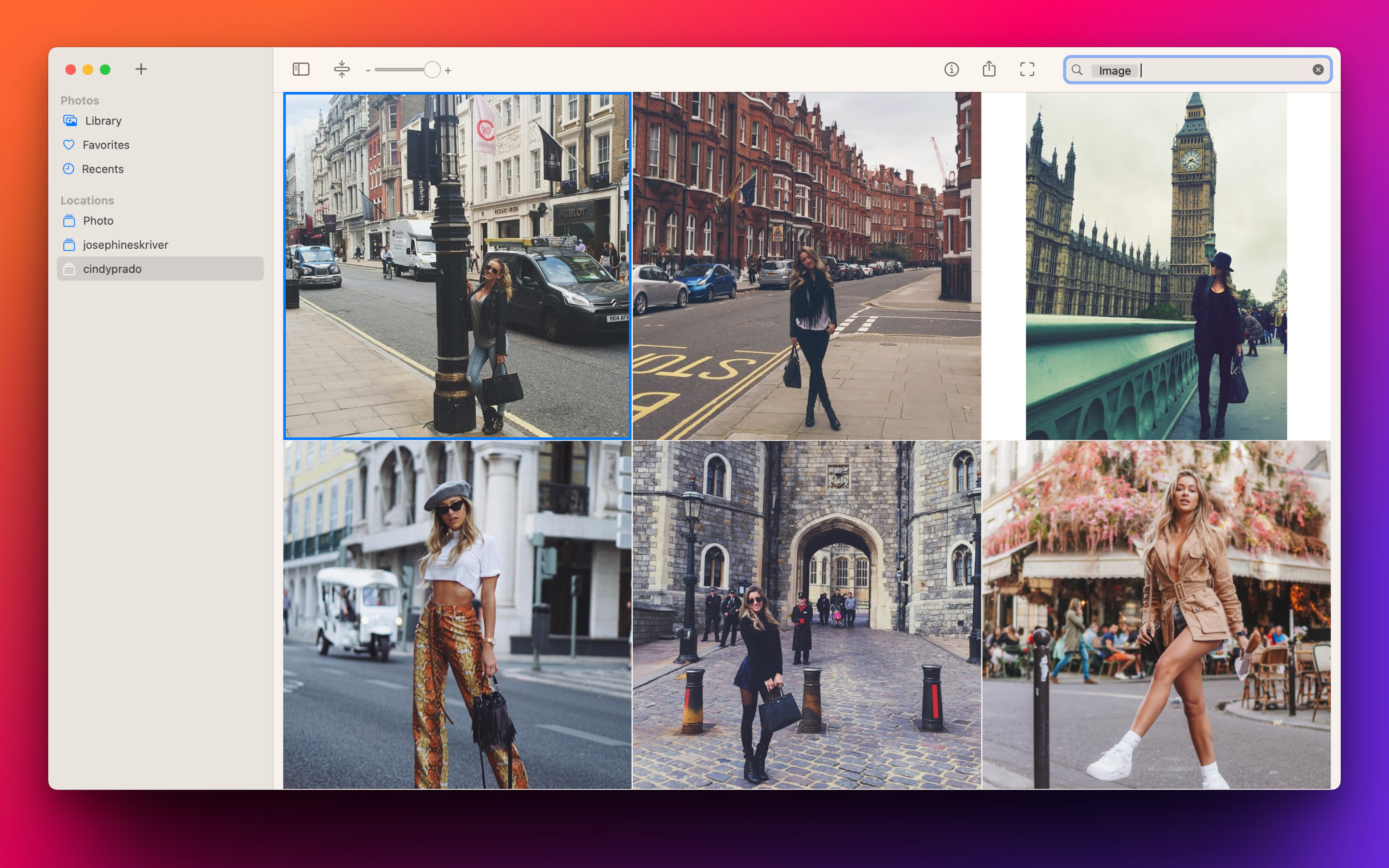Click the search magnifier icon
Image resolution: width=1389 pixels, height=868 pixels.
pos(1078,69)
